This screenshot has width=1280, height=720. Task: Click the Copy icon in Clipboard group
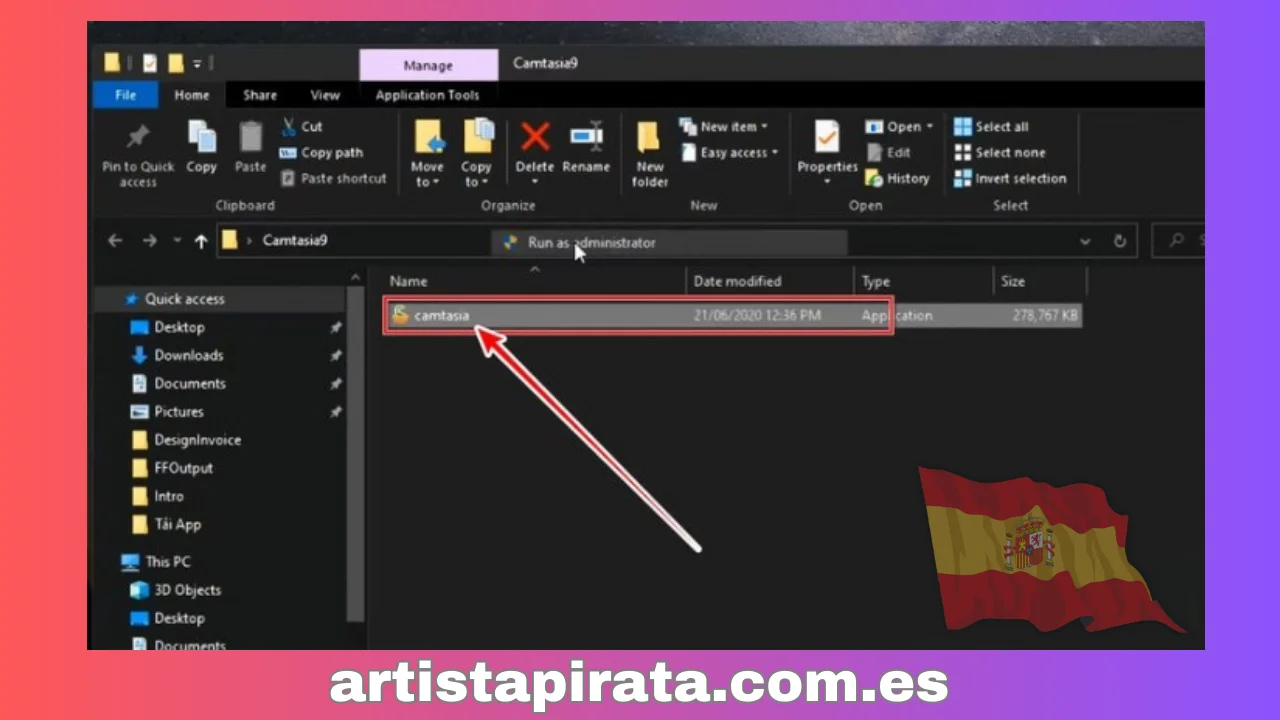pos(201,137)
